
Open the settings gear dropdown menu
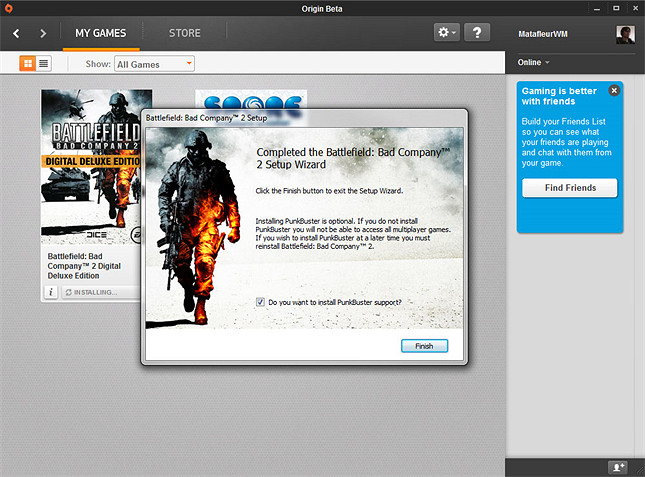(x=446, y=33)
